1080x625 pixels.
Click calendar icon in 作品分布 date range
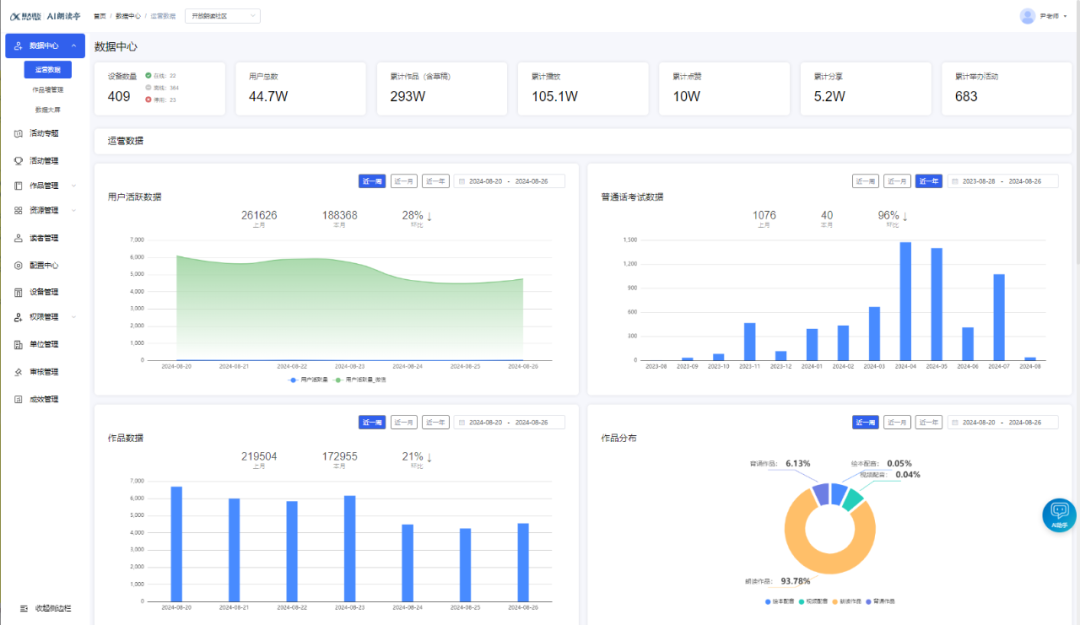955,422
